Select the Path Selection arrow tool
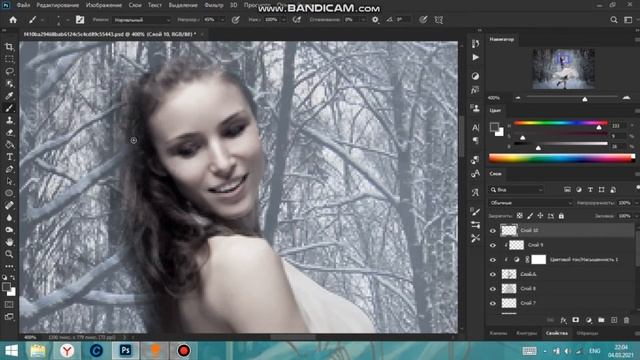The image size is (640, 360). pos(9,181)
